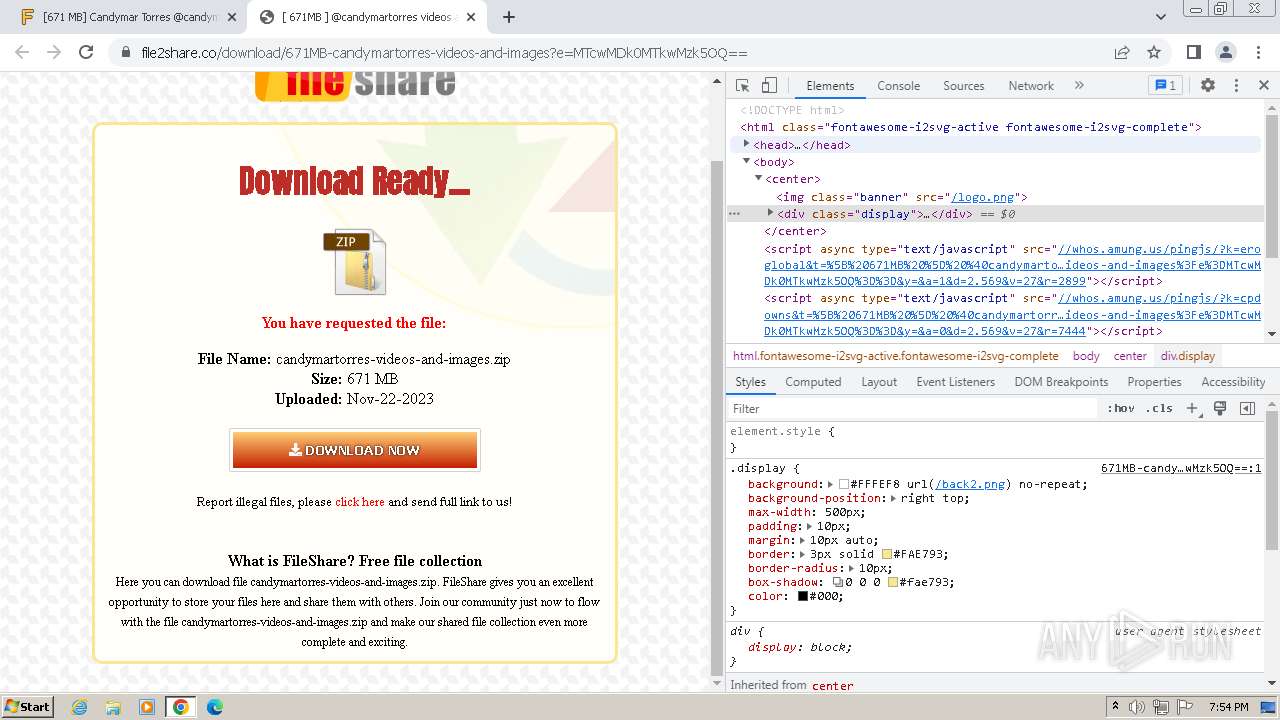Focus the styles Filter input field
Image resolution: width=1280 pixels, height=720 pixels.
click(912, 408)
